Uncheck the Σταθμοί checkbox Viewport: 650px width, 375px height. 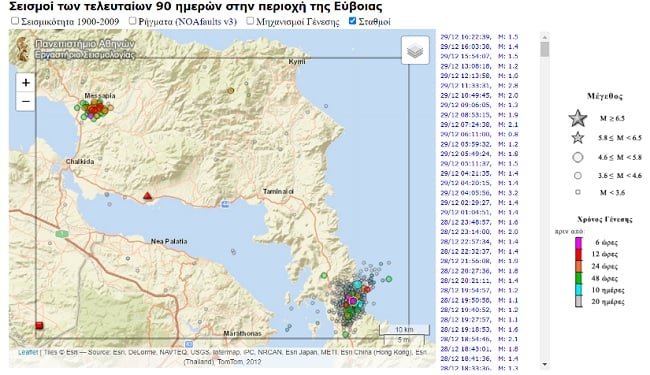[x=352, y=21]
